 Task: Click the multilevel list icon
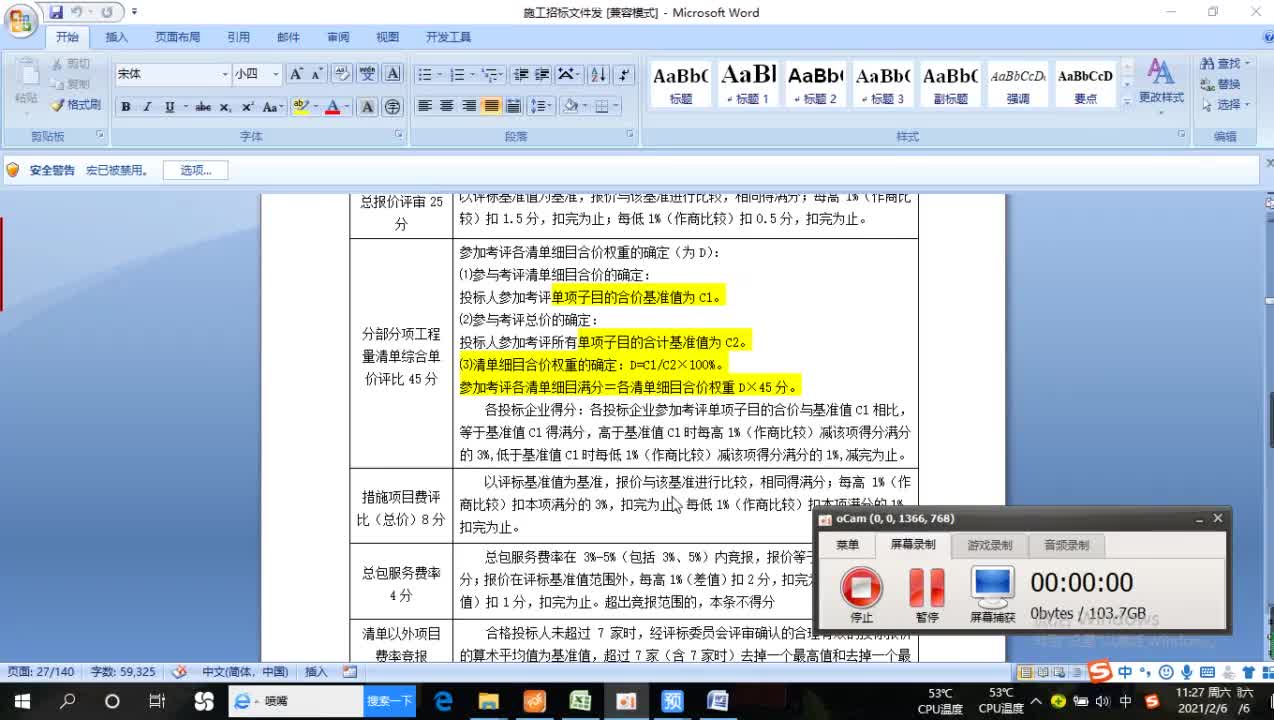point(492,74)
